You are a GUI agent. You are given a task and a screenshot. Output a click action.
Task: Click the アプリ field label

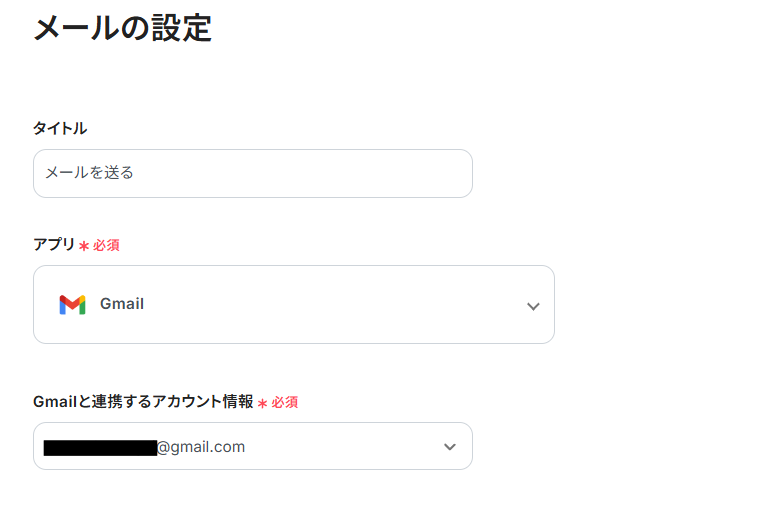[54, 244]
